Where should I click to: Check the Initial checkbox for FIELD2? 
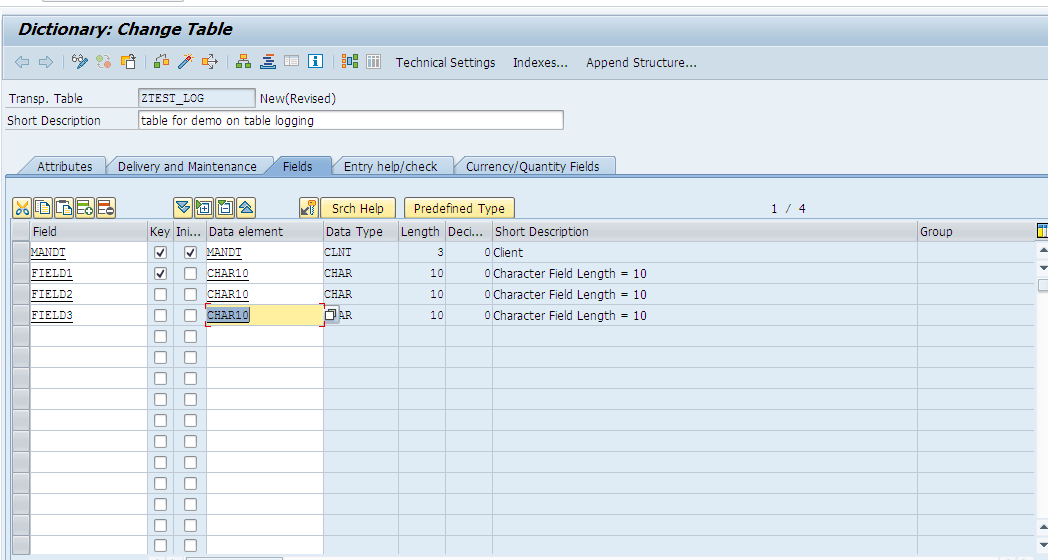click(x=190, y=294)
